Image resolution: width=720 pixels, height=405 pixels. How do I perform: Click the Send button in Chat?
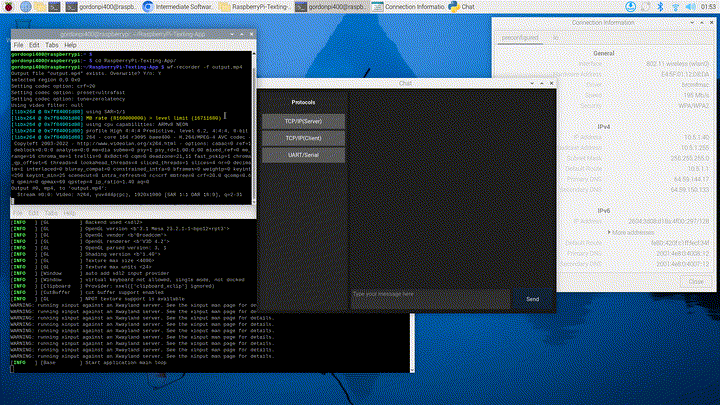coord(533,299)
